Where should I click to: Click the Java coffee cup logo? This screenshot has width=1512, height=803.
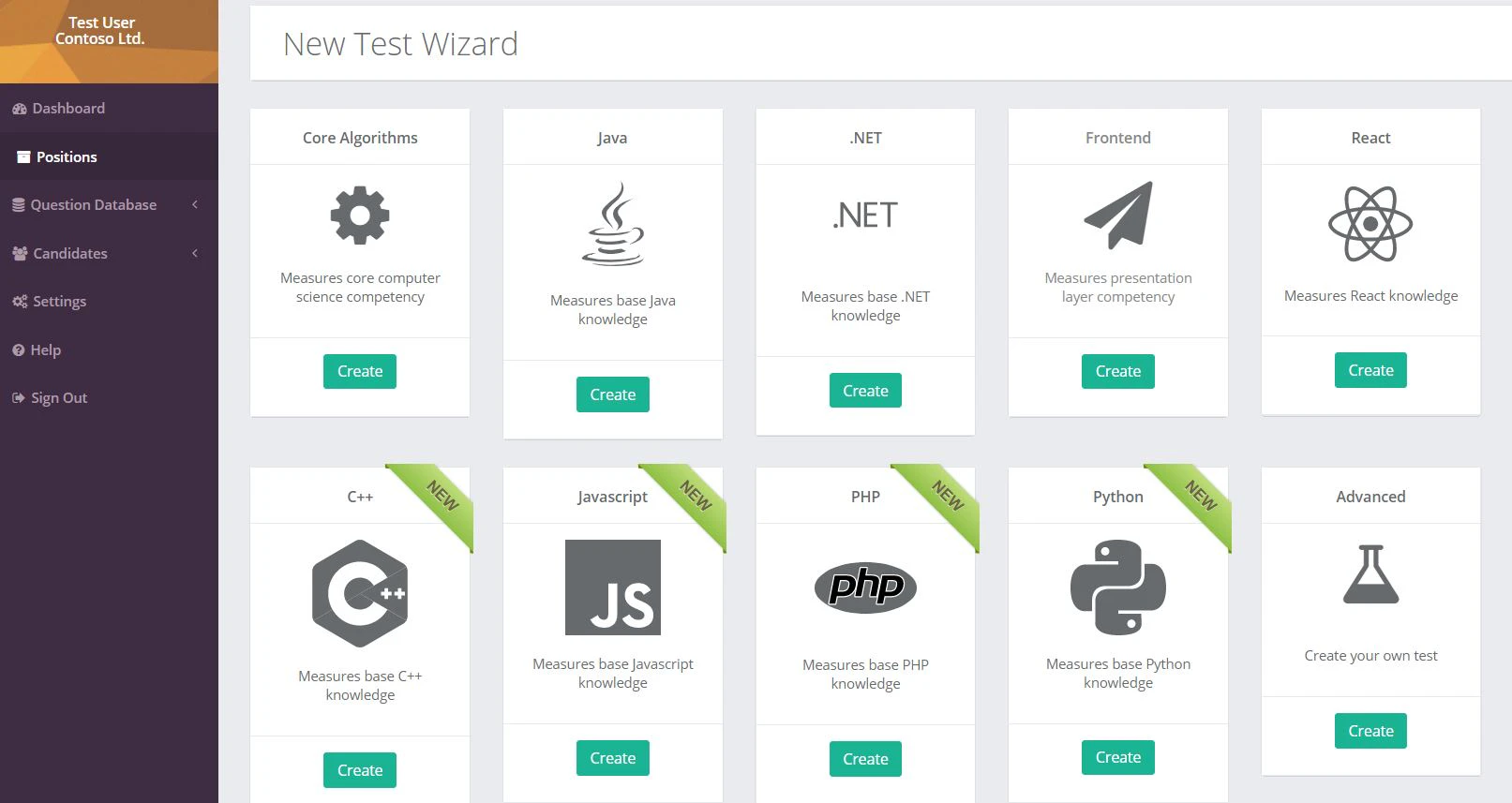[x=613, y=224]
